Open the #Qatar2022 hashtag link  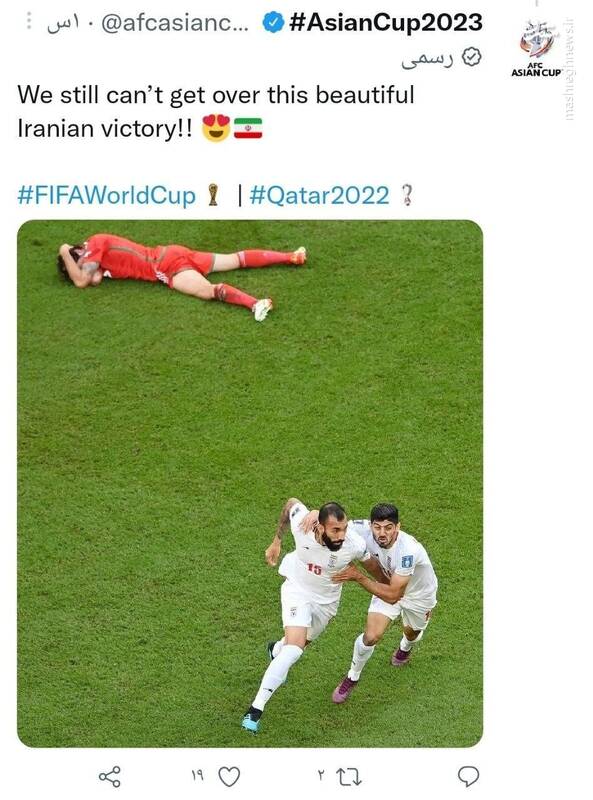[x=319, y=195]
